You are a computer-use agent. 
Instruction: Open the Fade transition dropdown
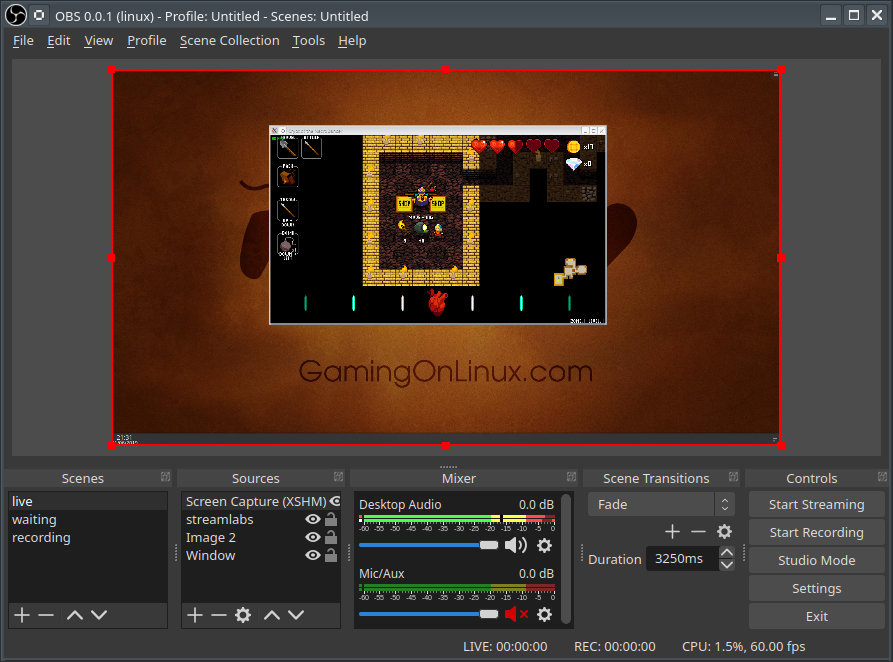661,504
